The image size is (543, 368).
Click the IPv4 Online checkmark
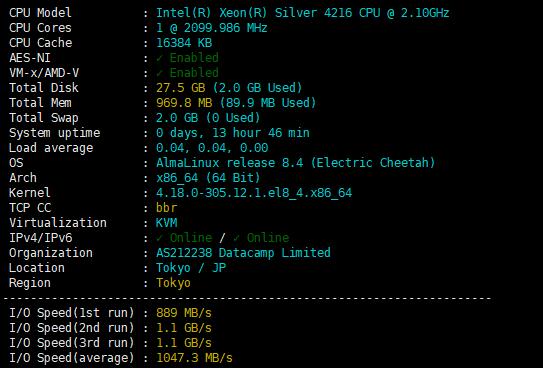[159, 238]
